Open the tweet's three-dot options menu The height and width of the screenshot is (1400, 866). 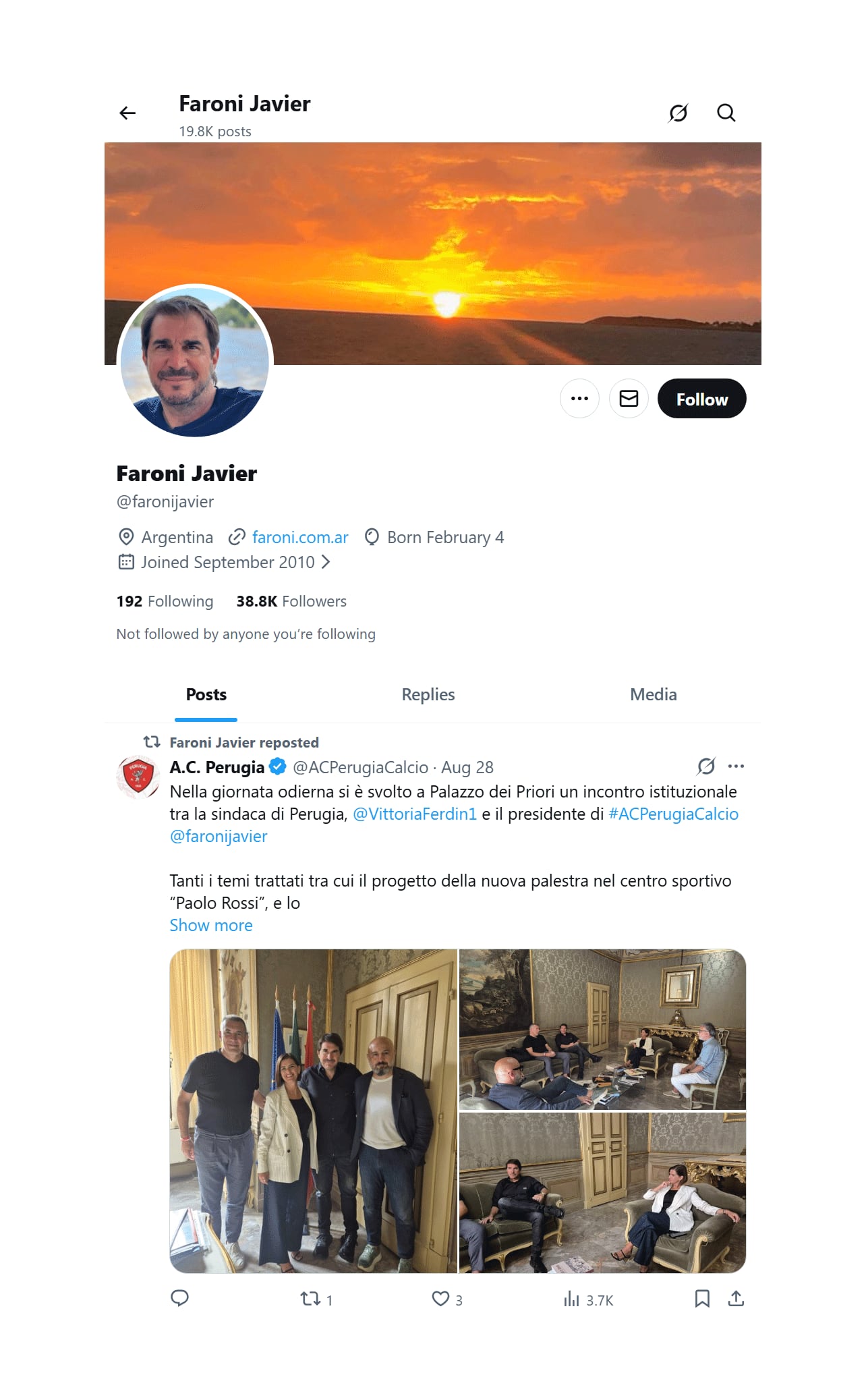(x=737, y=766)
